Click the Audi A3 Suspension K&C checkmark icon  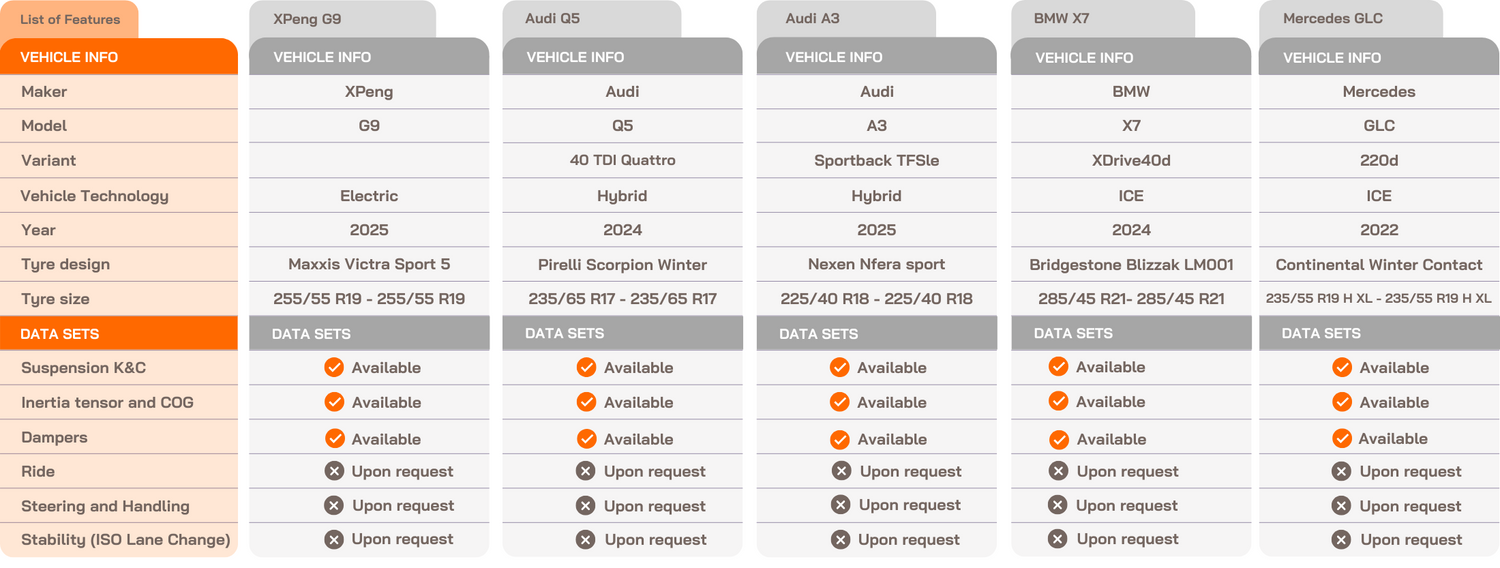(x=839, y=368)
